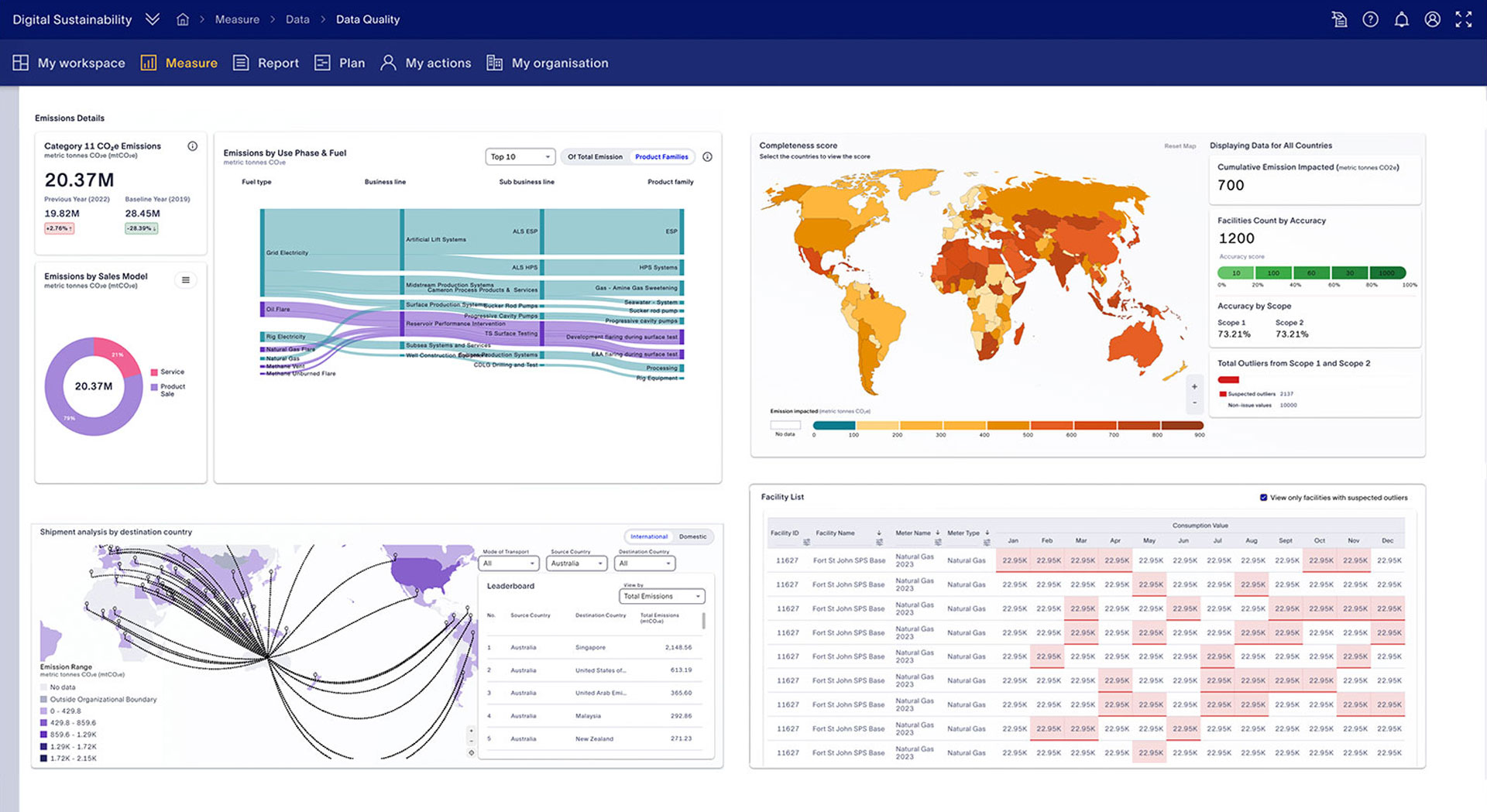Image resolution: width=1487 pixels, height=812 pixels.
Task: Show info icon for Emissions by Use Phase
Action: (x=707, y=157)
